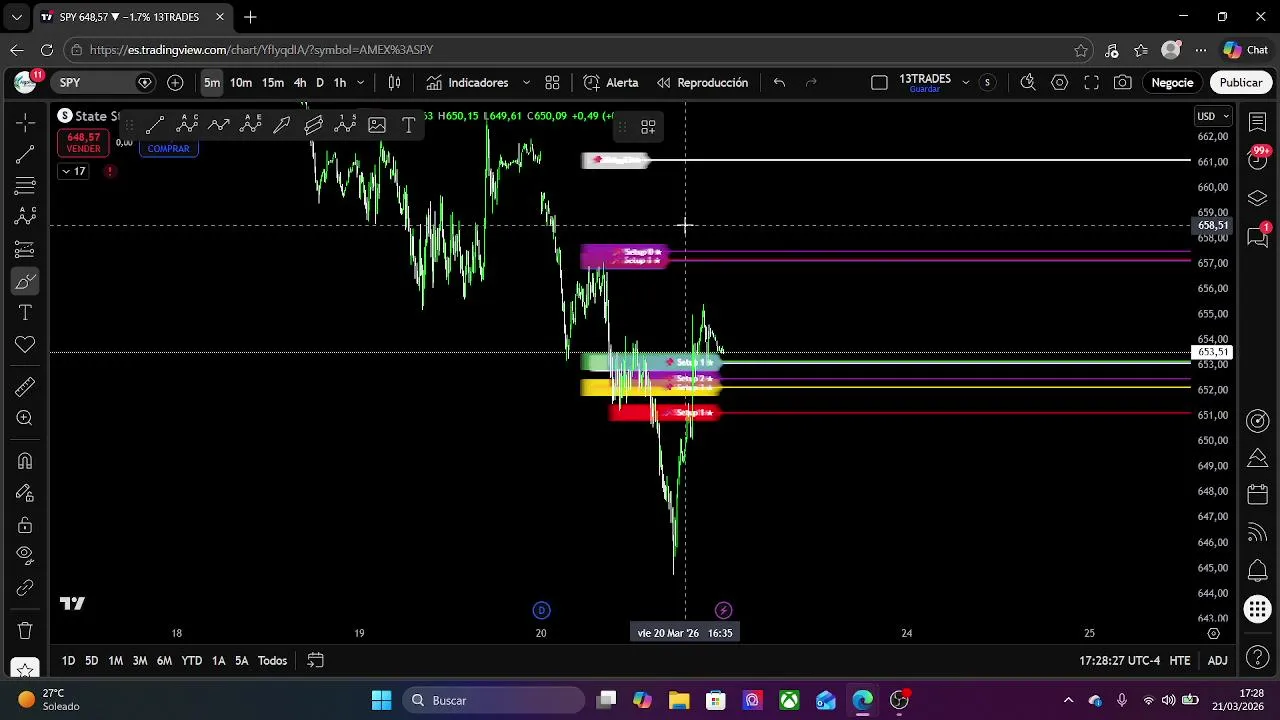The height and width of the screenshot is (720, 1280).
Task: Pick trend line in floating favorites toolbar
Action: click(155, 125)
